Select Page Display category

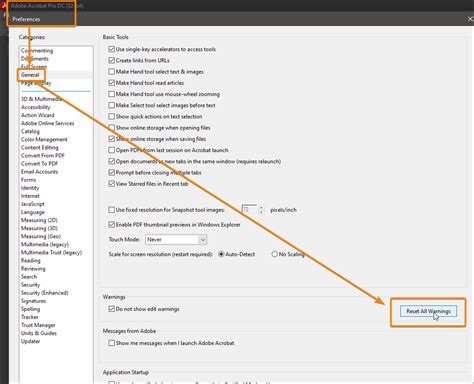(x=36, y=83)
